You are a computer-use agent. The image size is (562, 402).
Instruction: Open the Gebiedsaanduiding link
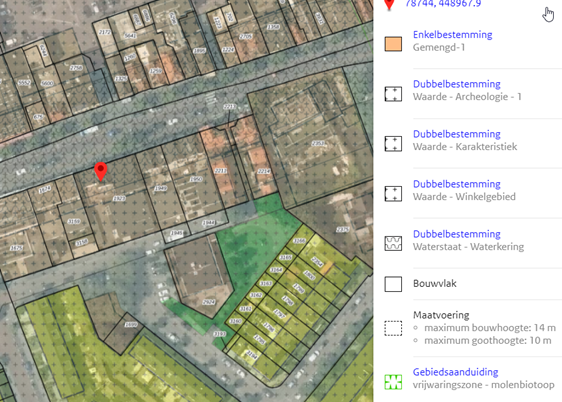pos(455,372)
